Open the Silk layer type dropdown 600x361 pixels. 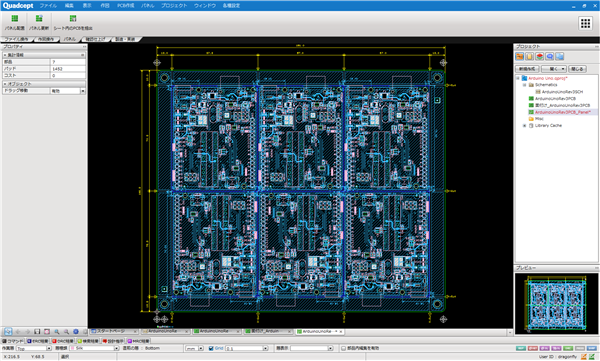[x=116, y=348]
